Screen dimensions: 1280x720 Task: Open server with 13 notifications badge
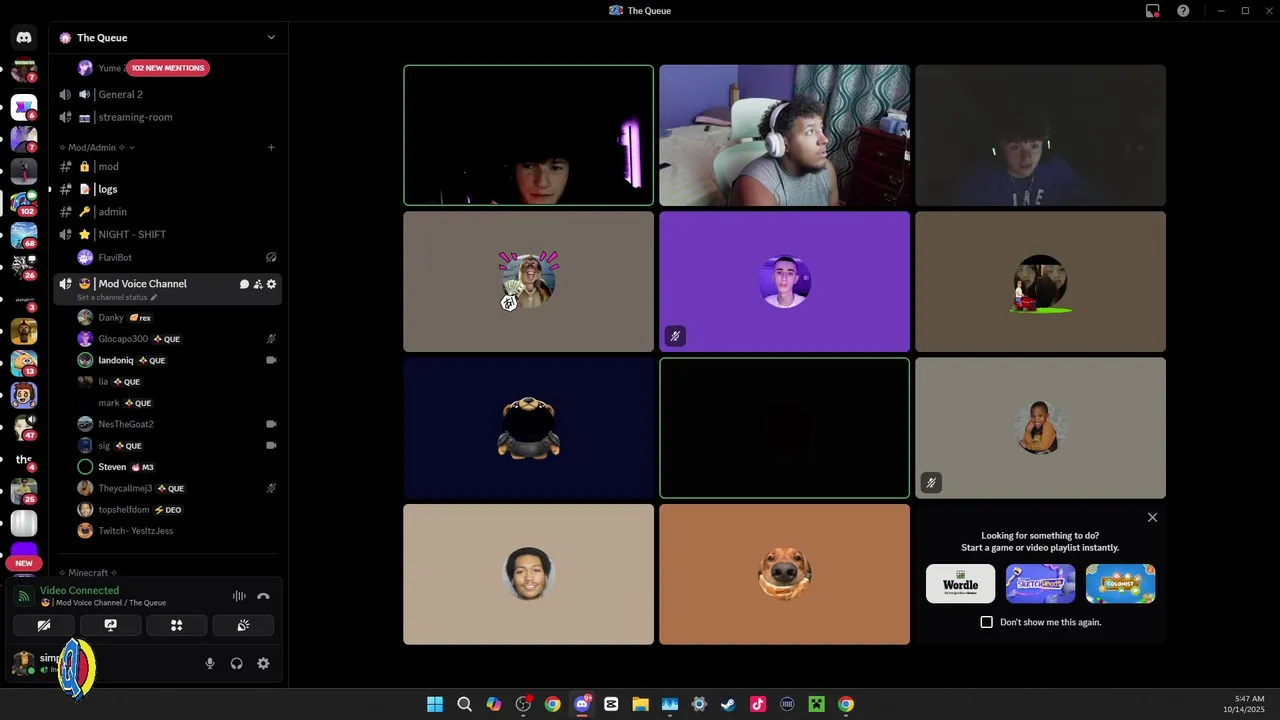(24, 362)
